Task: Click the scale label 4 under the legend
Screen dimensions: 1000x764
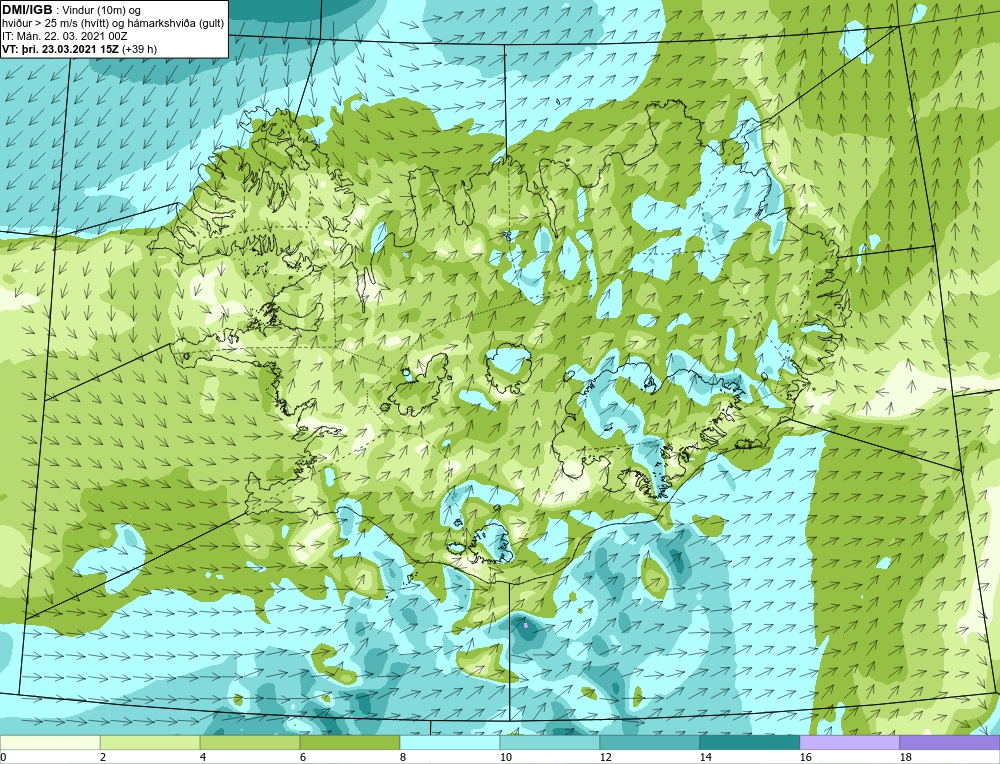Action: click(x=203, y=757)
